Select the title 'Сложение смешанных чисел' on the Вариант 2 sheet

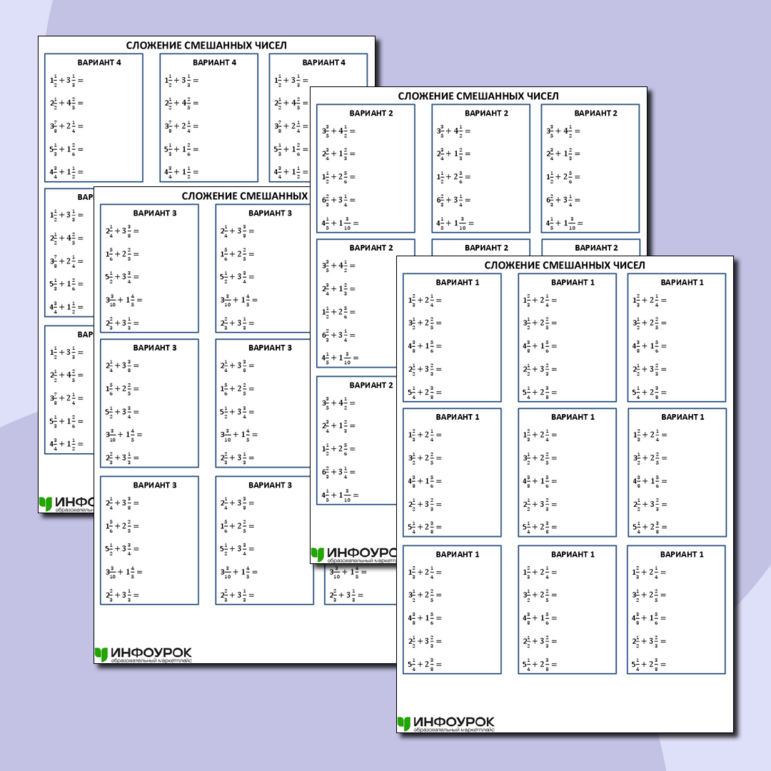click(478, 96)
